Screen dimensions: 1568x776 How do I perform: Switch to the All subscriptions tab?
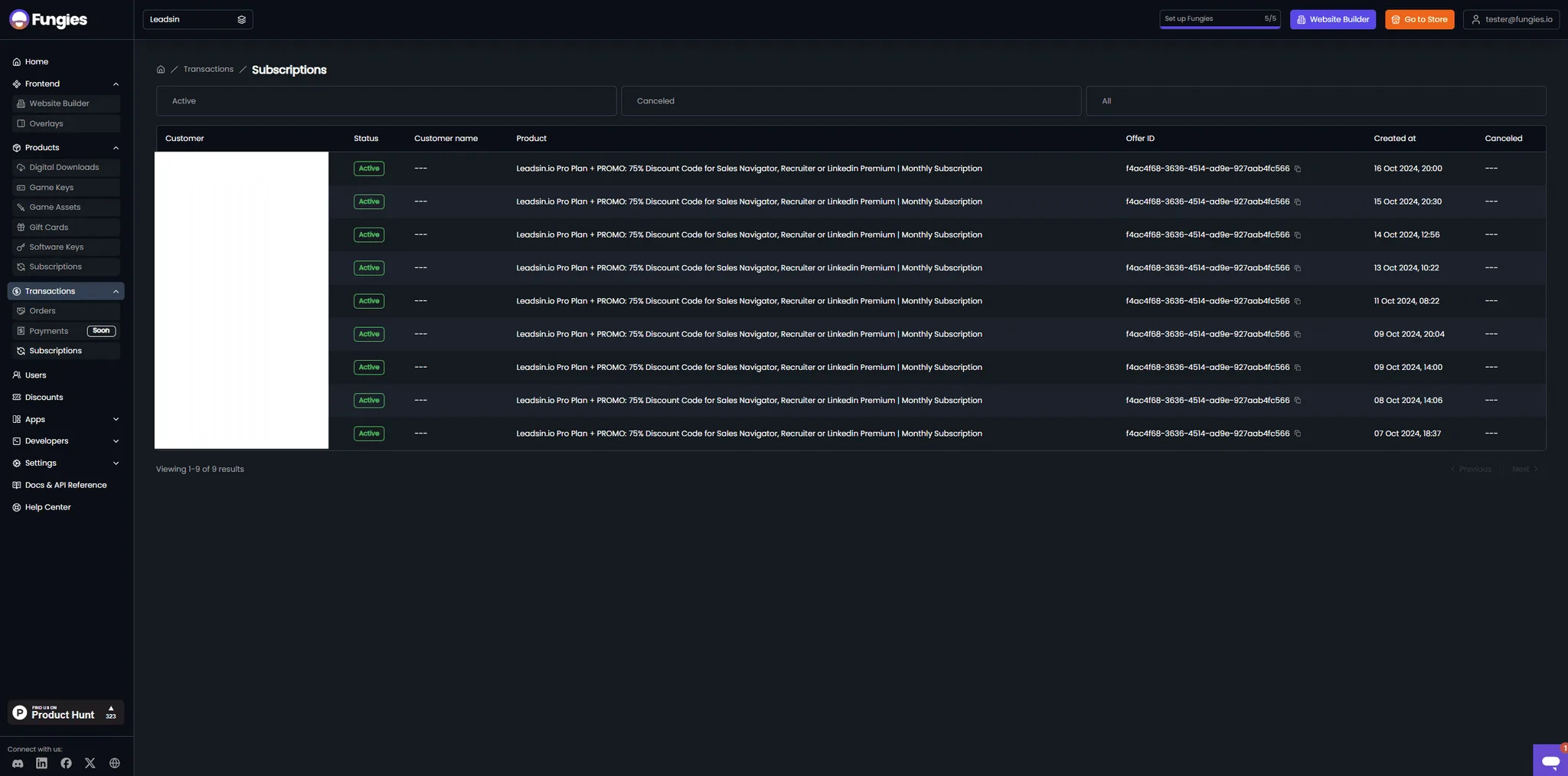click(1315, 101)
